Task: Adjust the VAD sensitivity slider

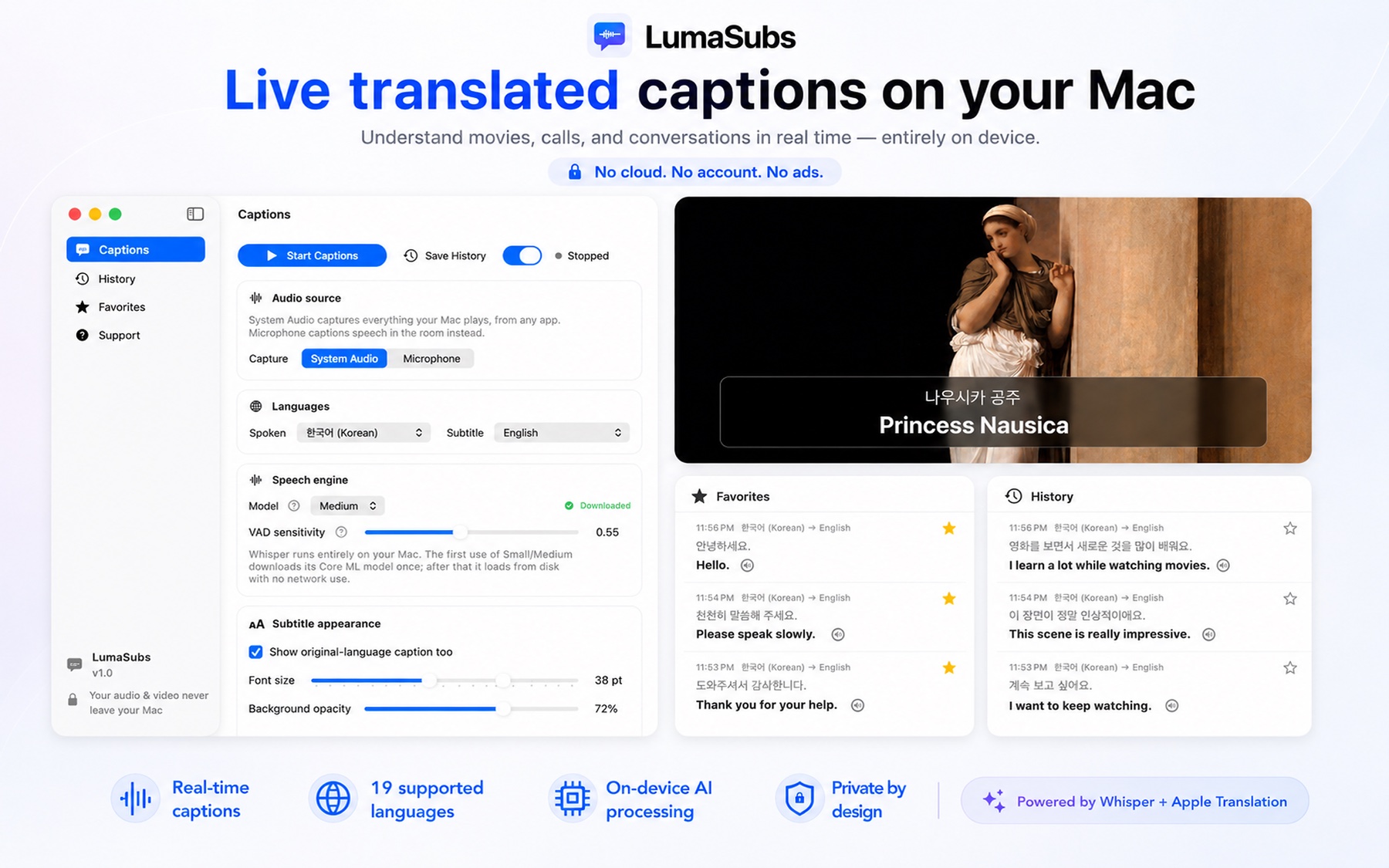Action: click(461, 532)
